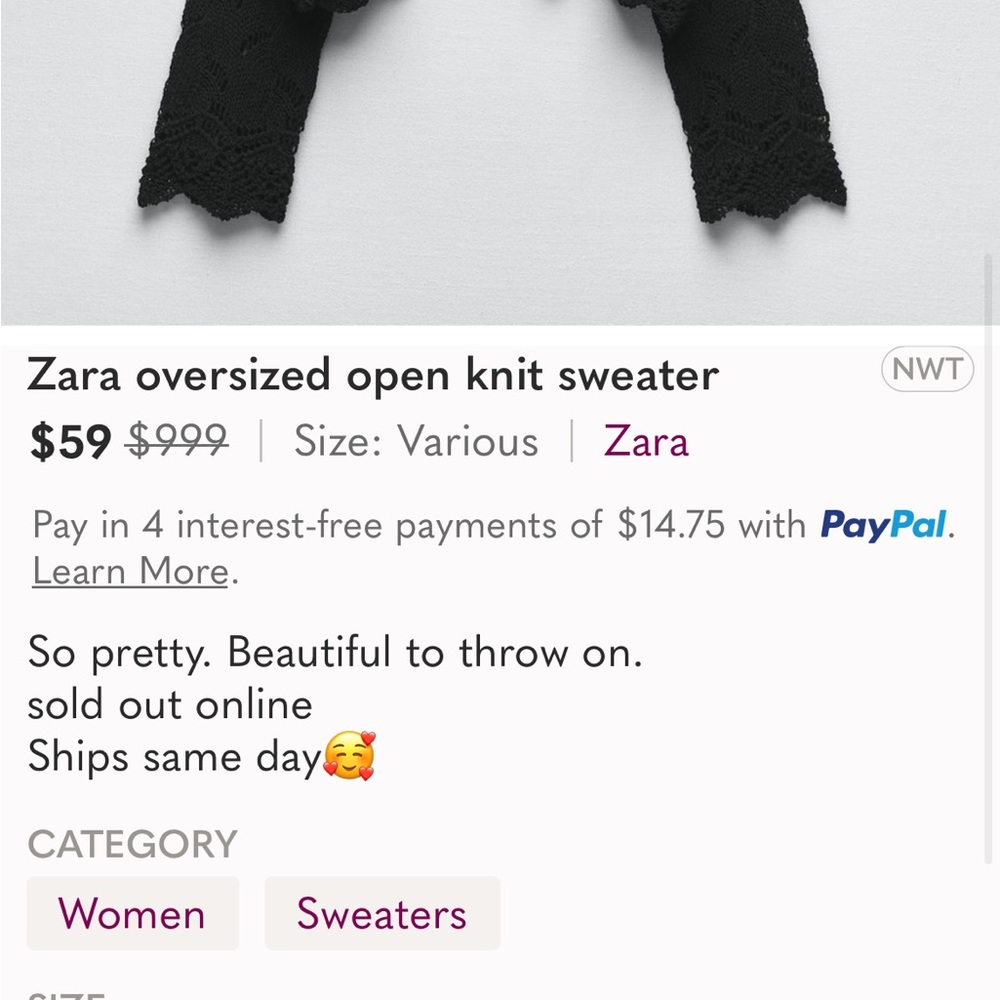Select the listing title text

pos(373,376)
